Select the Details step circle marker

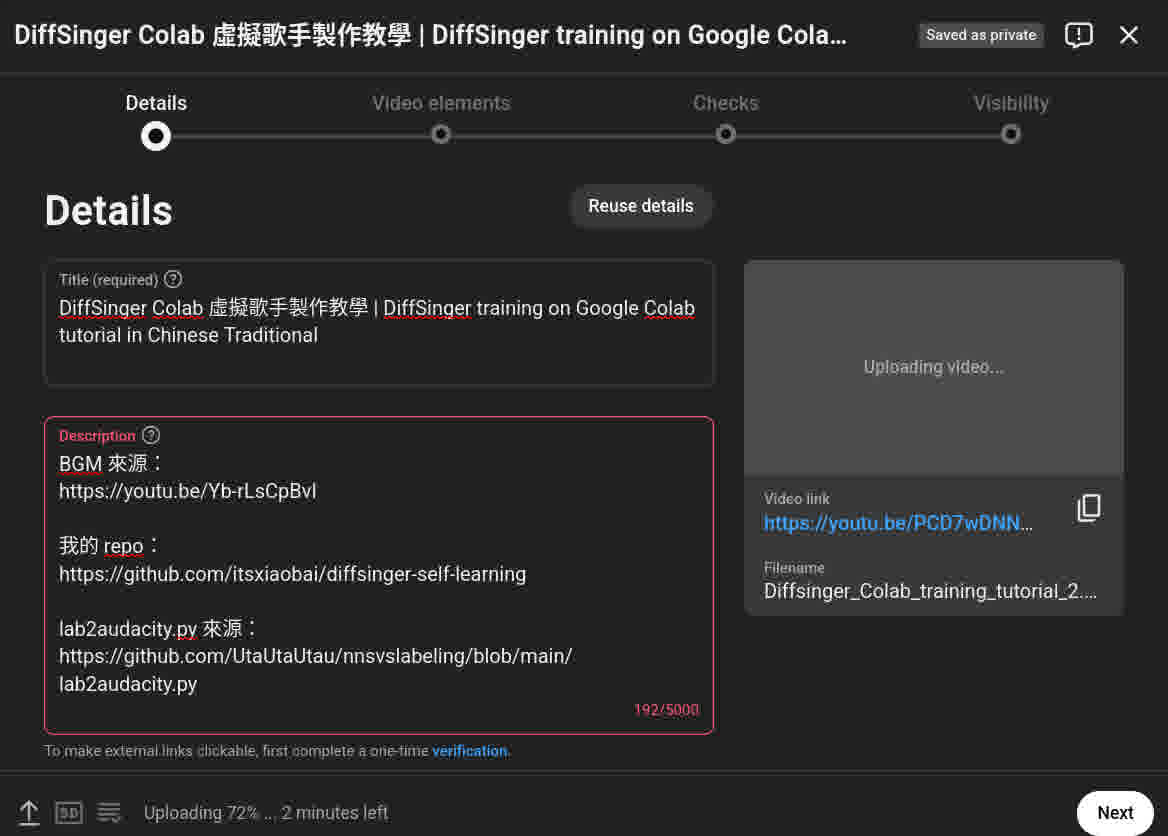pyautogui.click(x=156, y=136)
